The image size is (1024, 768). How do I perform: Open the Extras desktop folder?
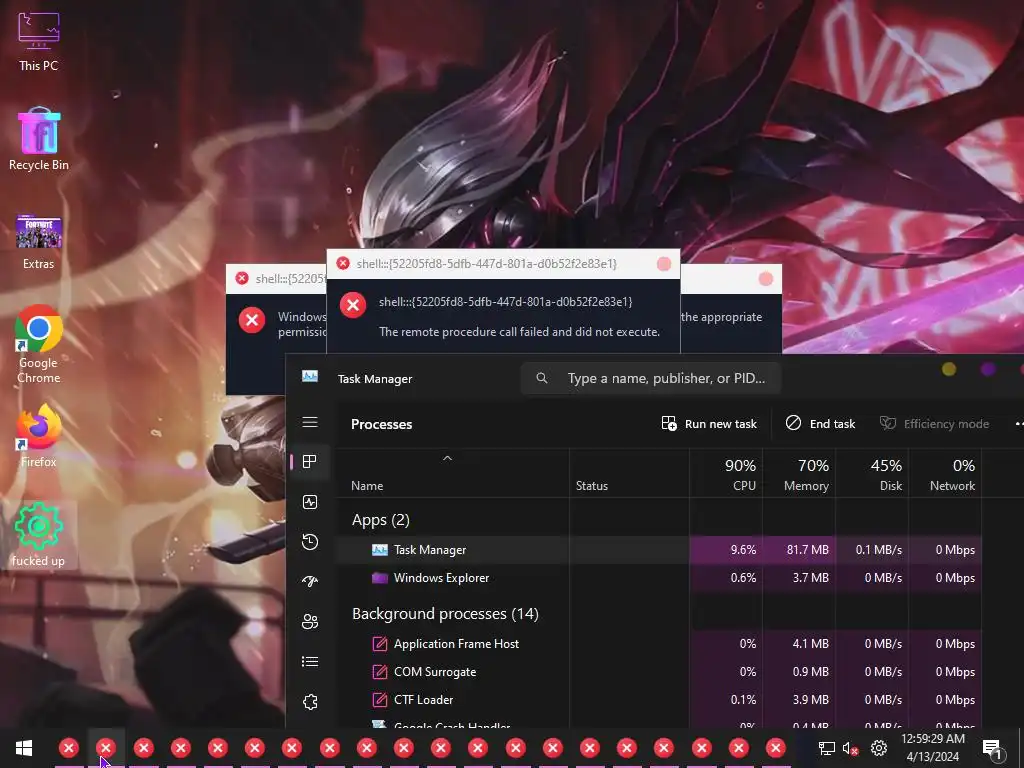click(x=39, y=242)
